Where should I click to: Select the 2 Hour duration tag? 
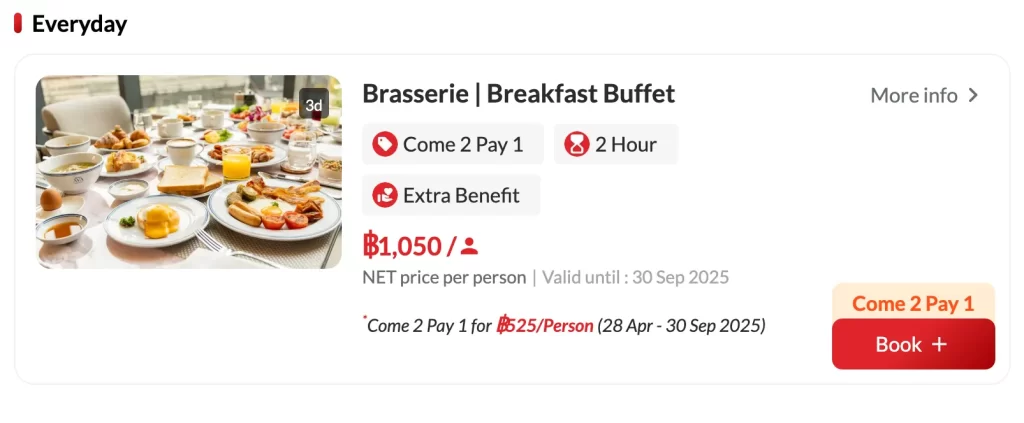point(616,145)
